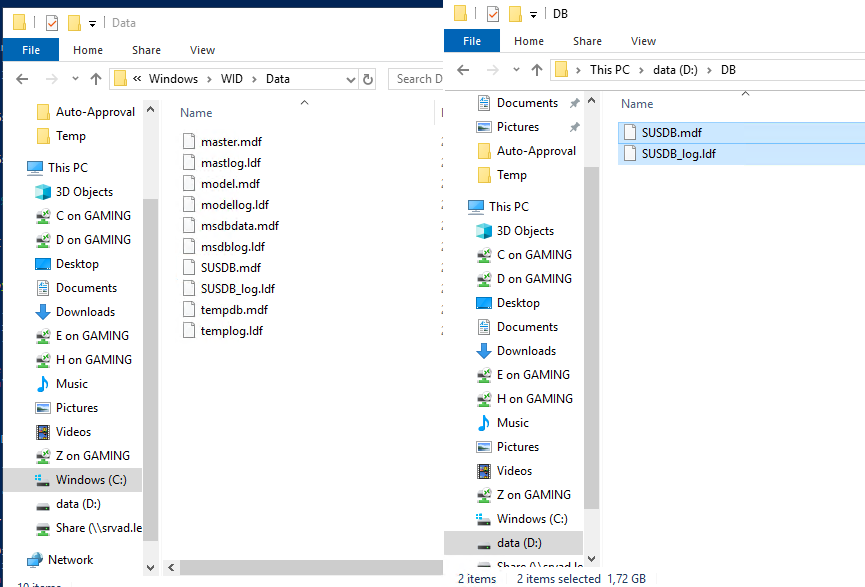
Task: Expand recent locations dropdown in left window
Action: click(74, 79)
